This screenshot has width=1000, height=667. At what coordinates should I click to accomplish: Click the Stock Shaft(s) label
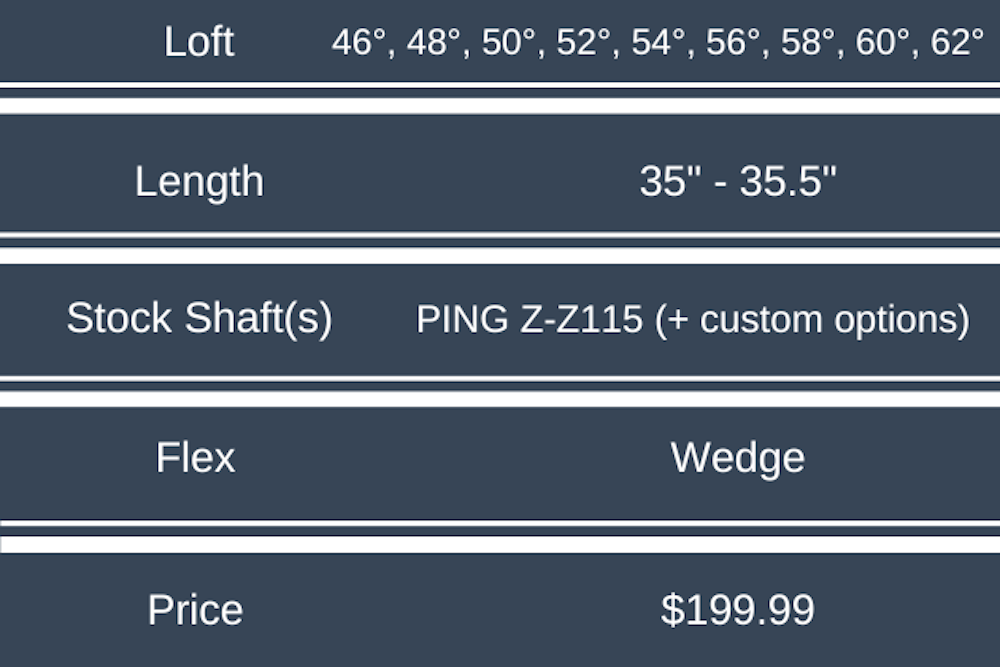coord(199,319)
